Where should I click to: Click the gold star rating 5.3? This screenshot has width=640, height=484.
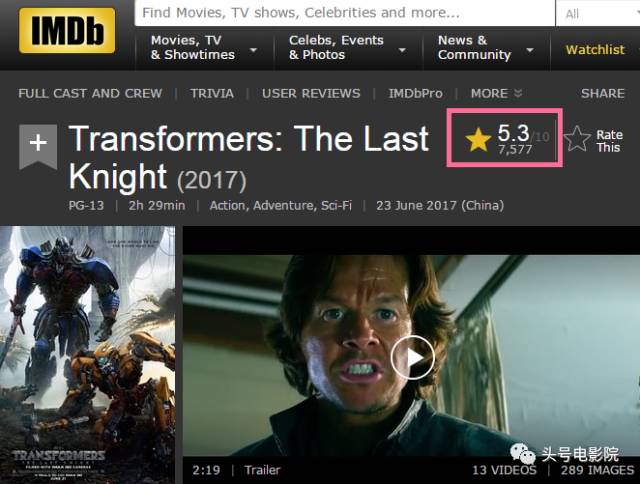(x=507, y=138)
